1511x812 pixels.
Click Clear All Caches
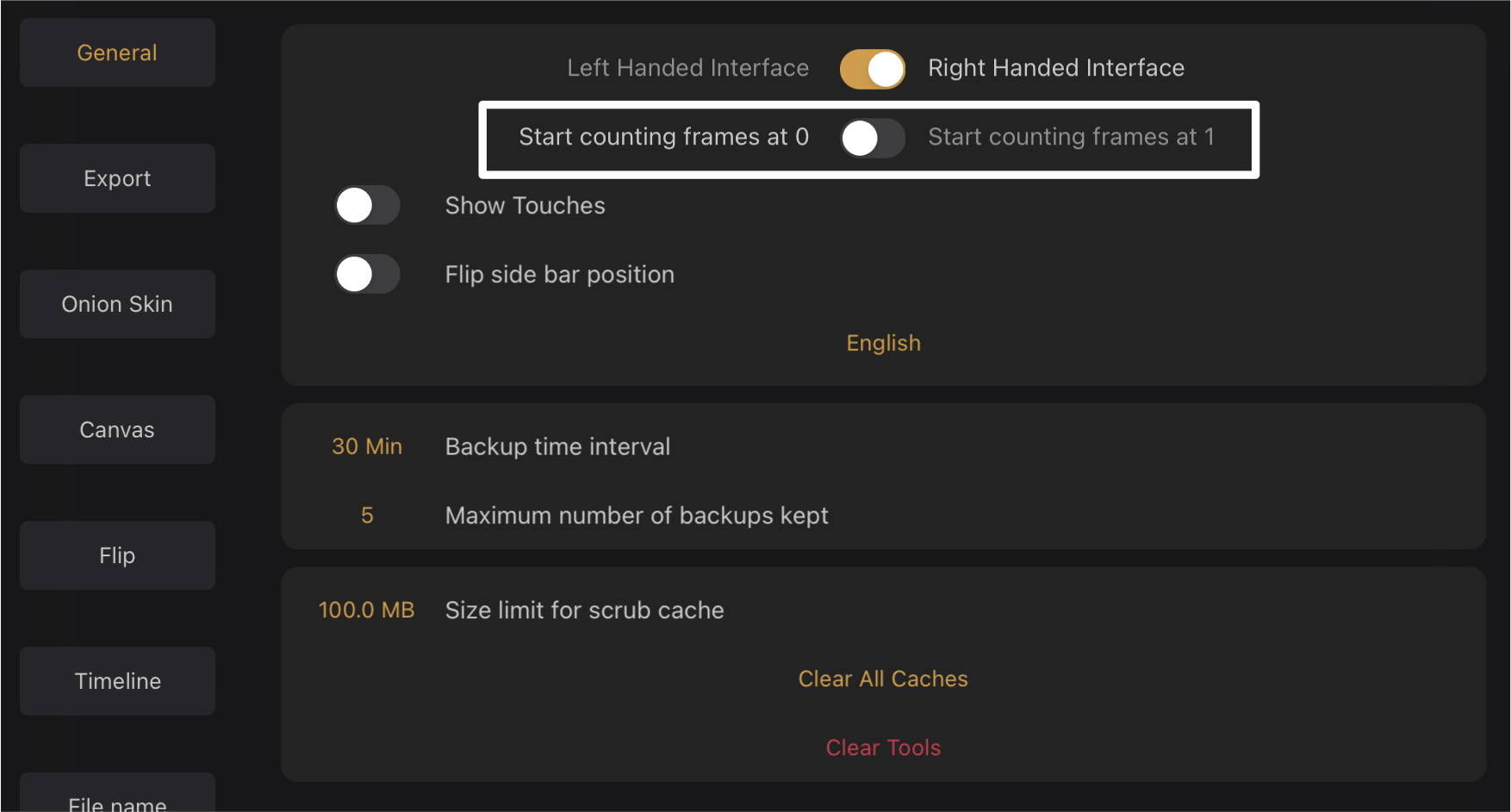(883, 679)
